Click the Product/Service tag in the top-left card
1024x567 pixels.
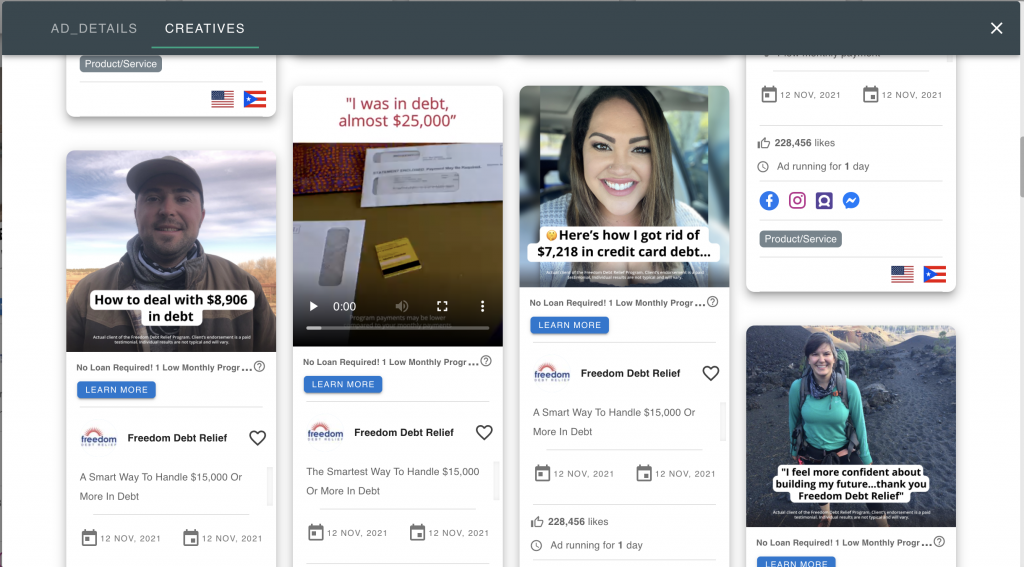point(121,64)
